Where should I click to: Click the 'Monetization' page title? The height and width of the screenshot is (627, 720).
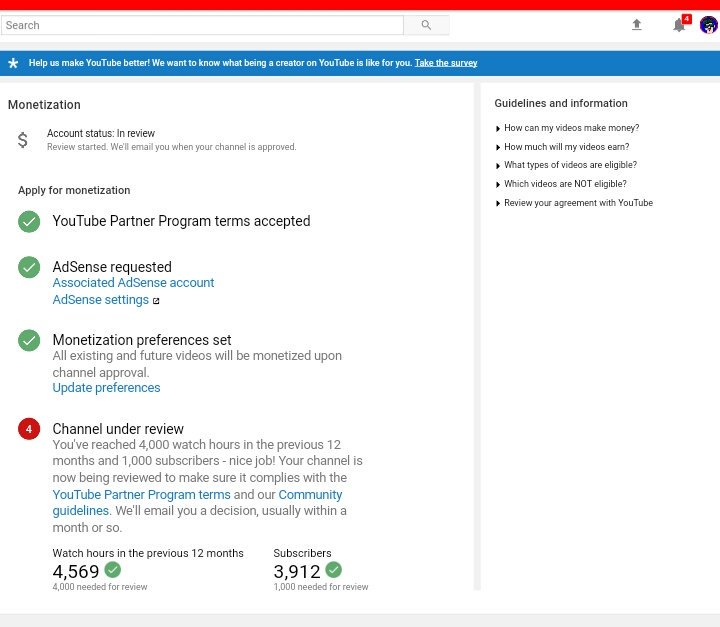(44, 105)
